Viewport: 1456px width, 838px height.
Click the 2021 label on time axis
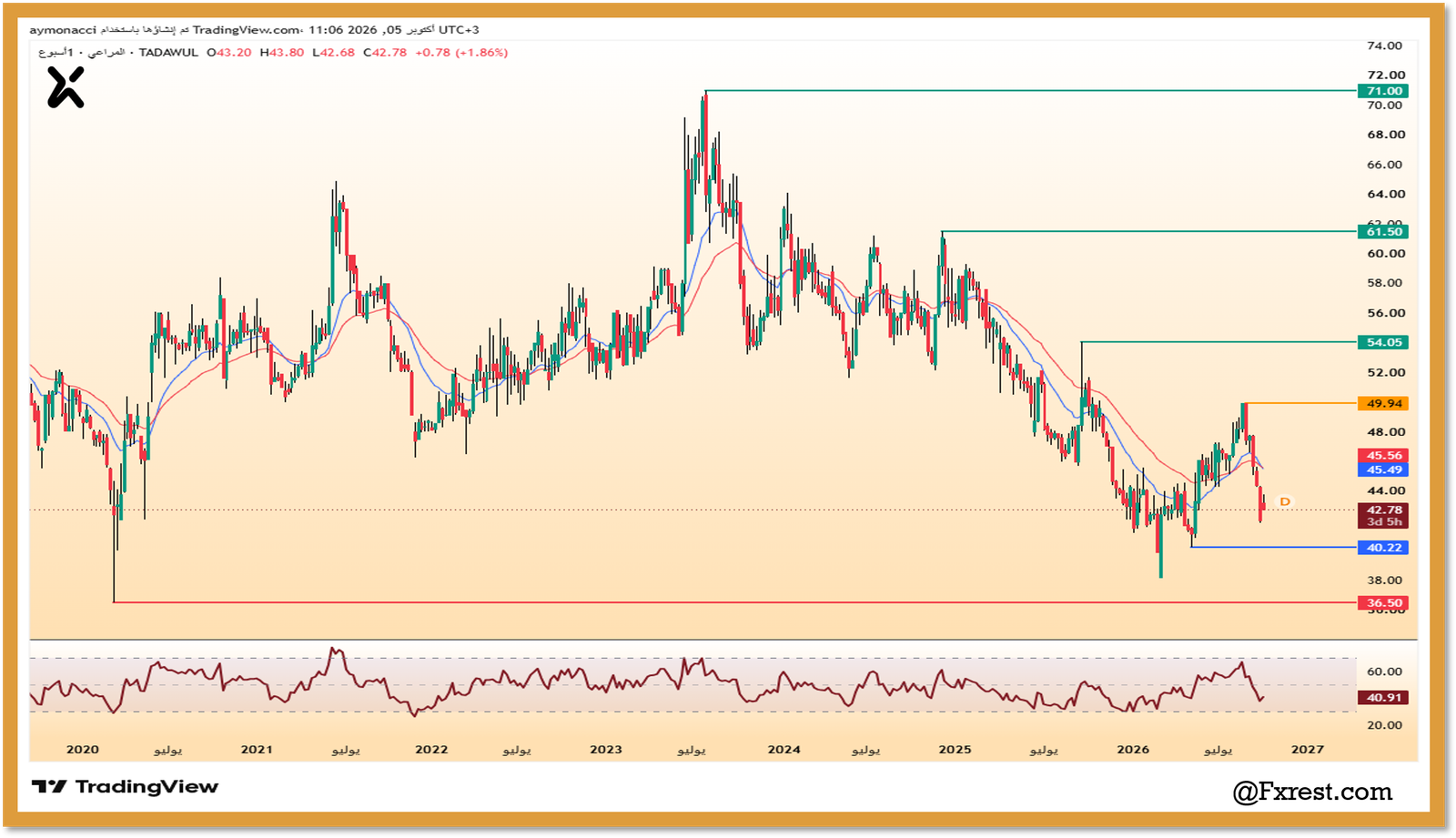257,750
